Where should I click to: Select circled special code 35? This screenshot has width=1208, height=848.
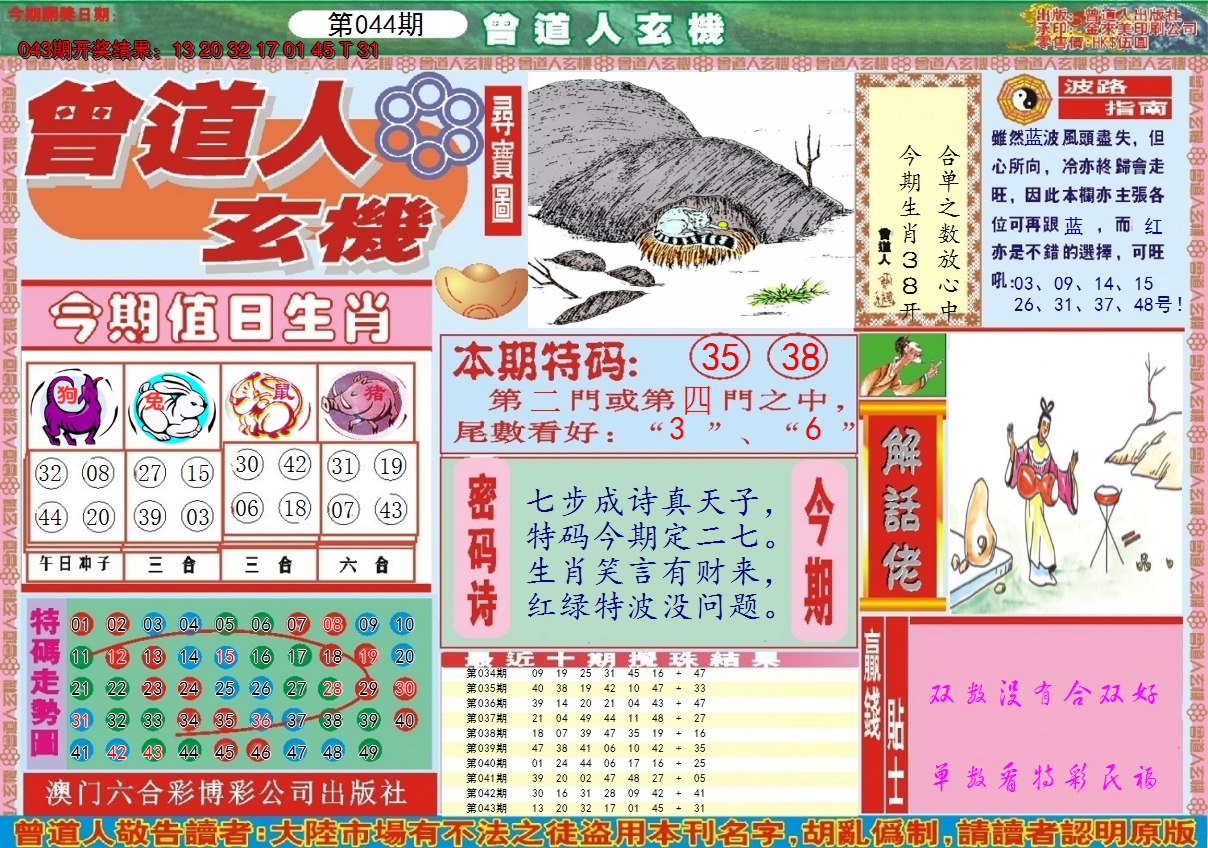coord(720,357)
